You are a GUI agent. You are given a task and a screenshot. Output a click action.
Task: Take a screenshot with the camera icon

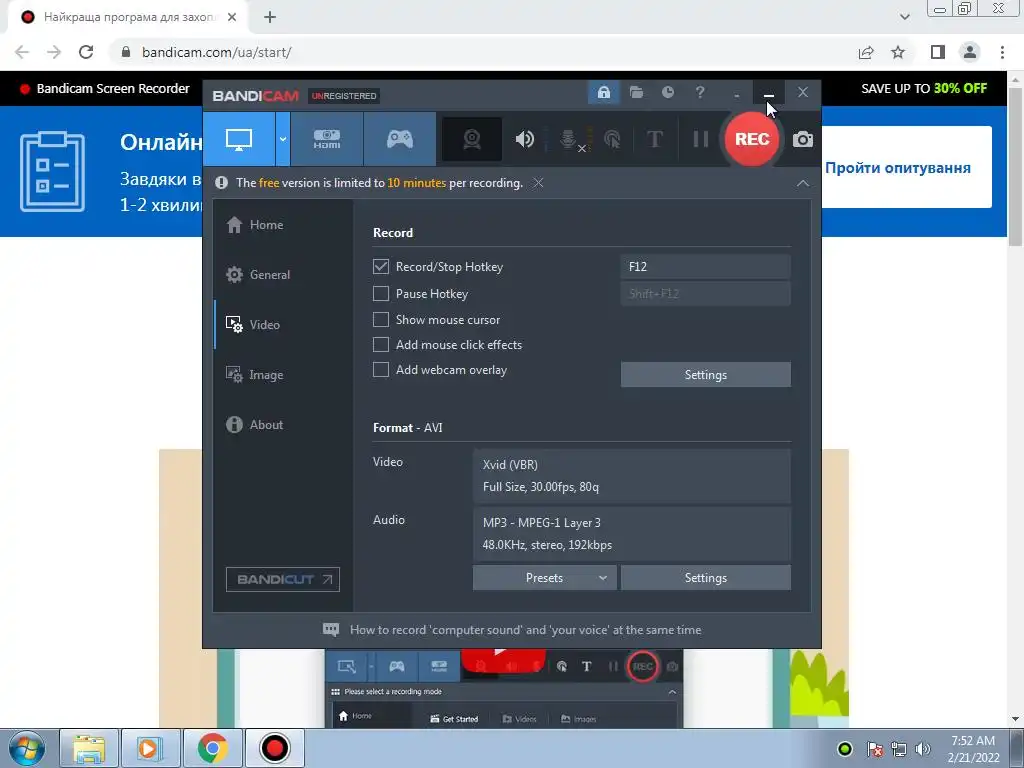coord(803,139)
